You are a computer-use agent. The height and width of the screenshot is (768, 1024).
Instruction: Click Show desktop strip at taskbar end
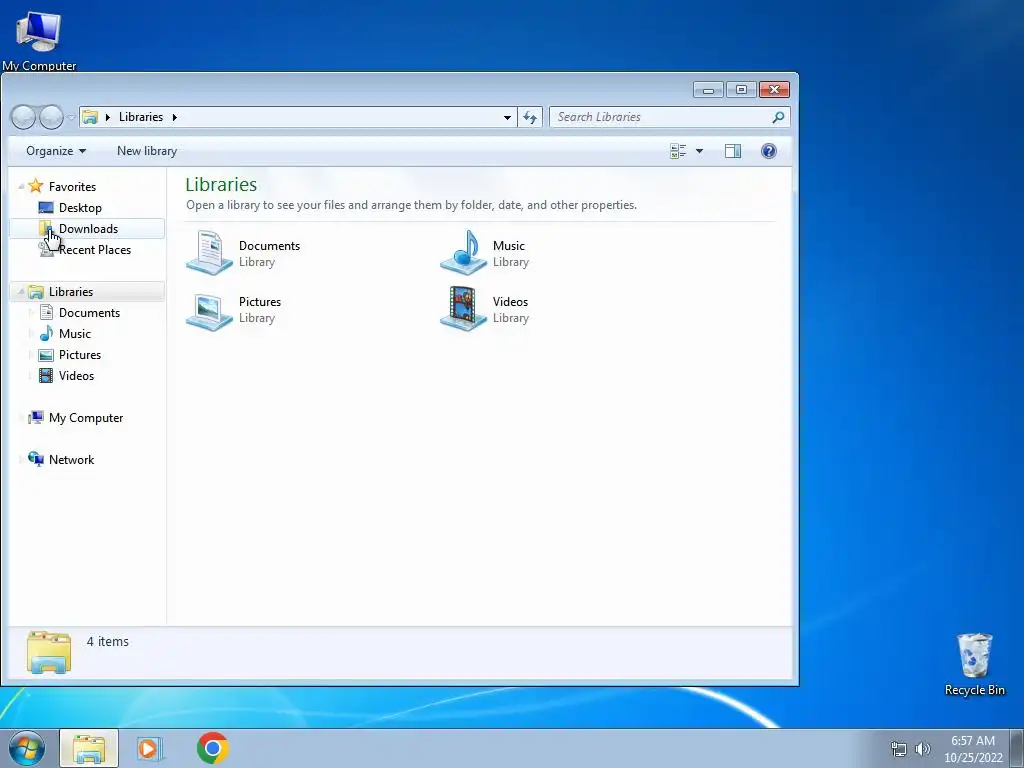point(1017,748)
